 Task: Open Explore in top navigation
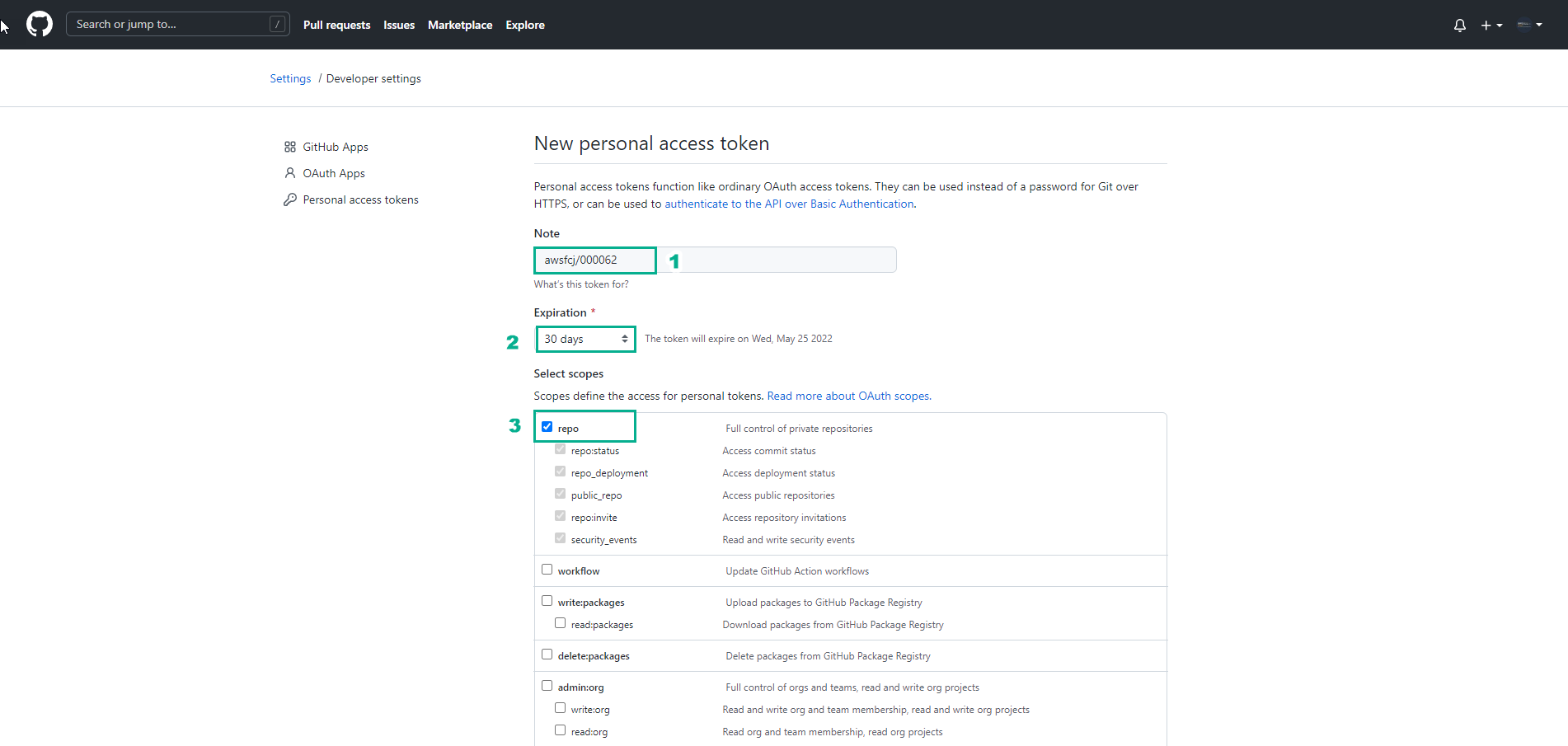(x=525, y=25)
